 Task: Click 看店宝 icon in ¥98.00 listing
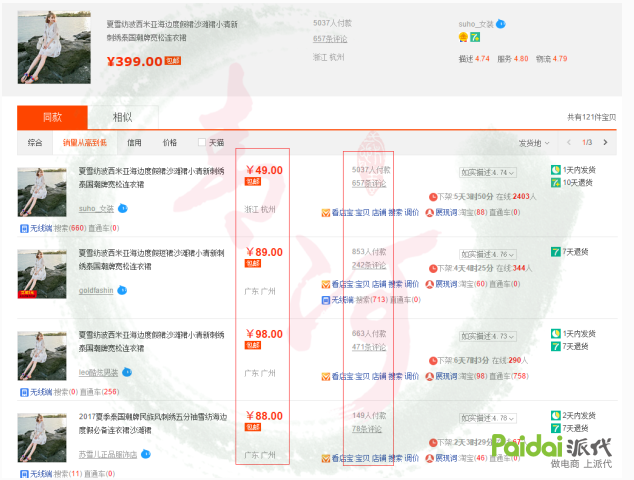[x=325, y=376]
